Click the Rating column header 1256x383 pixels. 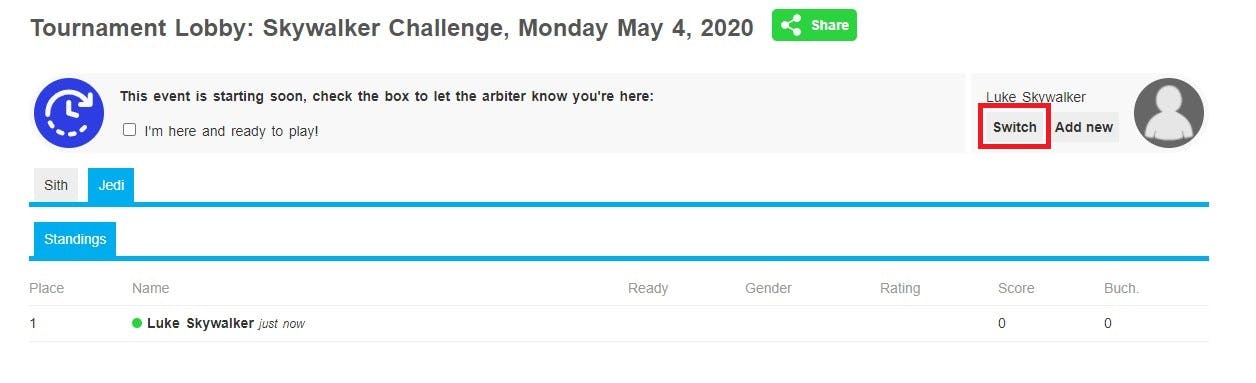coord(900,288)
